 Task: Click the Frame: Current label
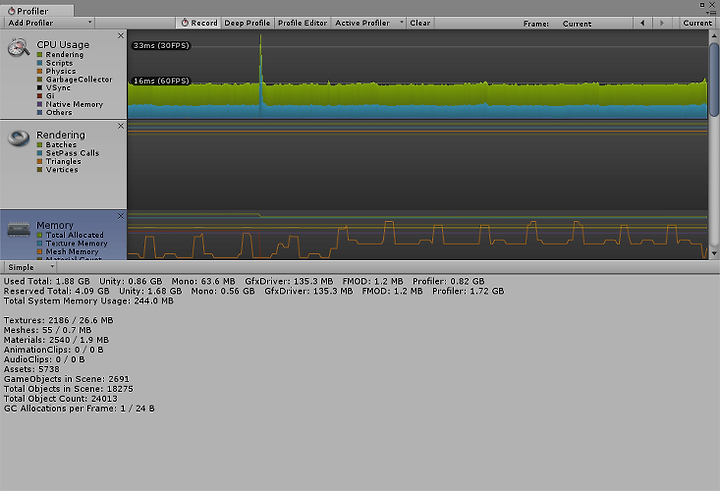557,23
